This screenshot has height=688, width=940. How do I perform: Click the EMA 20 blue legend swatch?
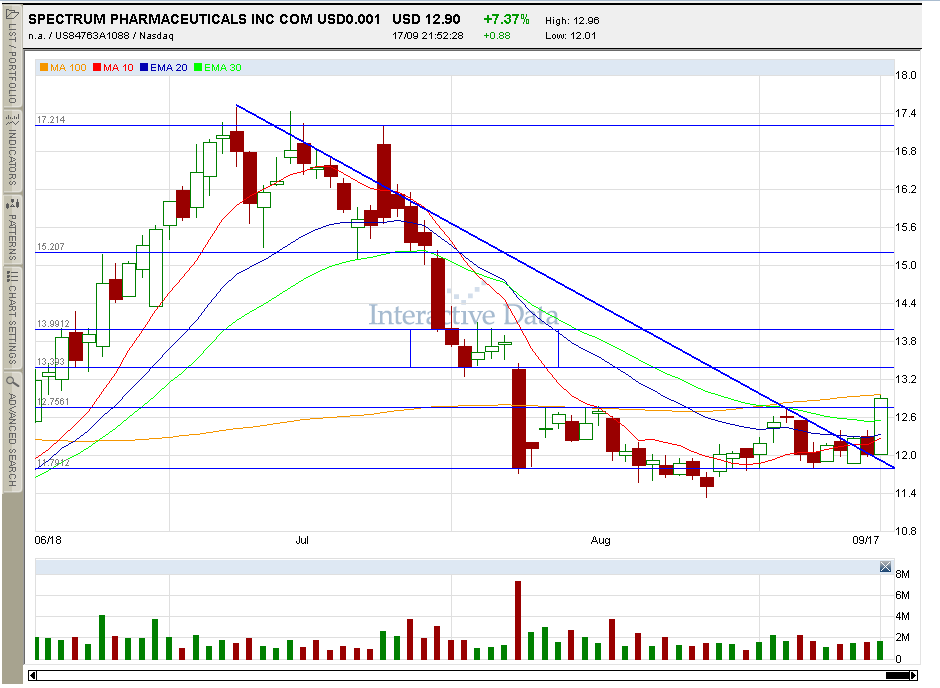[x=144, y=67]
